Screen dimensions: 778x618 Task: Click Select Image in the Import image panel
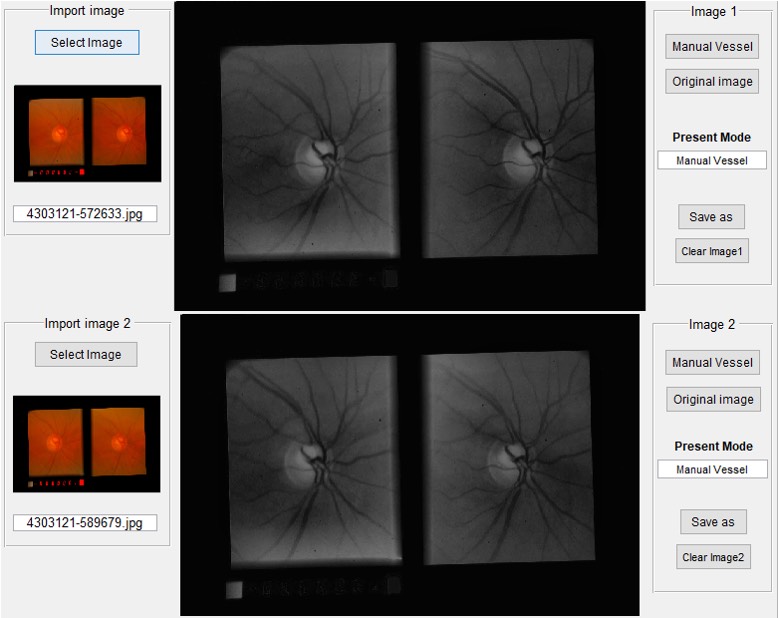pyautogui.click(x=87, y=43)
